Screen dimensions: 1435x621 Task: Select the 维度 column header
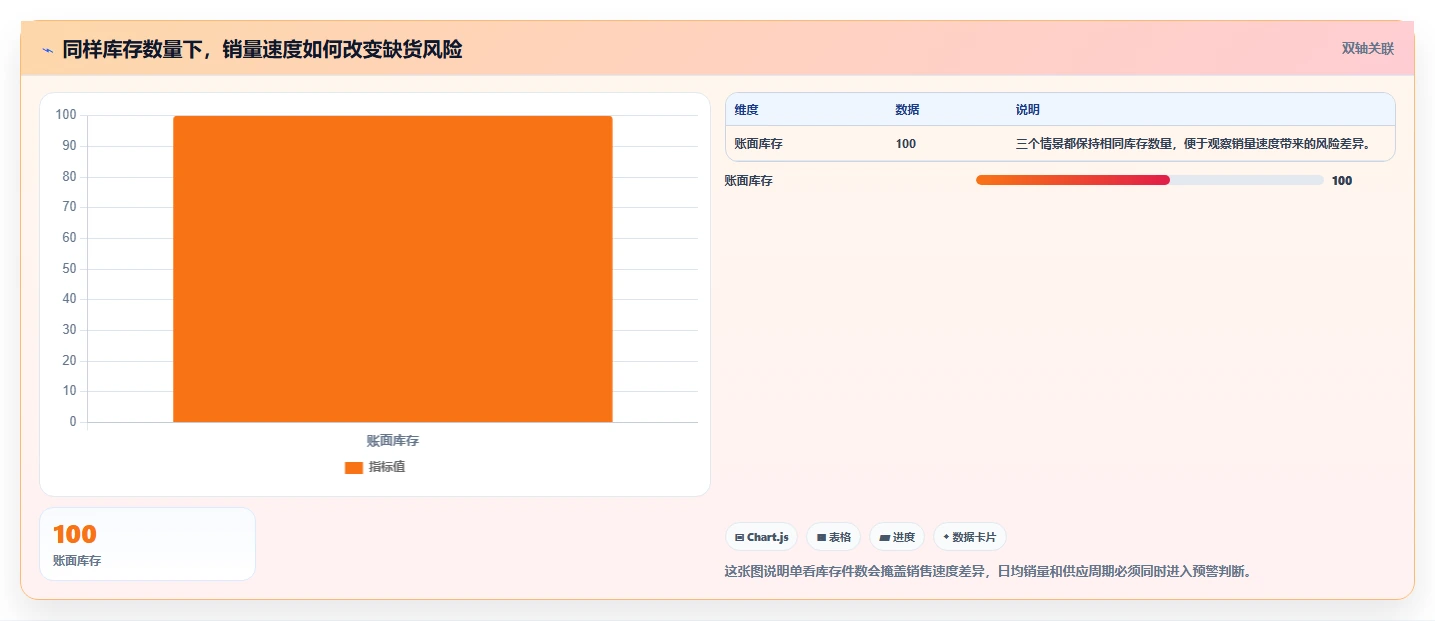[747, 110]
